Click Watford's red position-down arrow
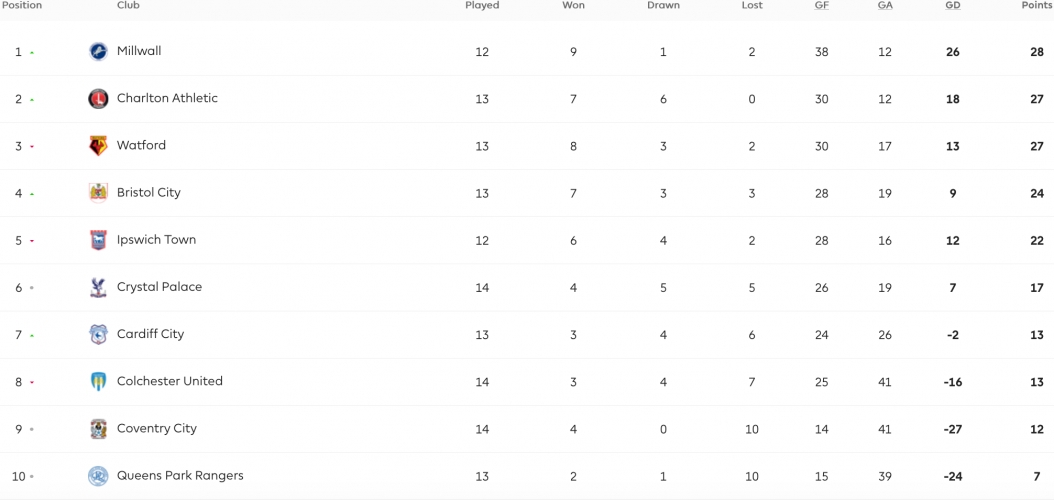The height and width of the screenshot is (500, 1054). tap(32, 147)
